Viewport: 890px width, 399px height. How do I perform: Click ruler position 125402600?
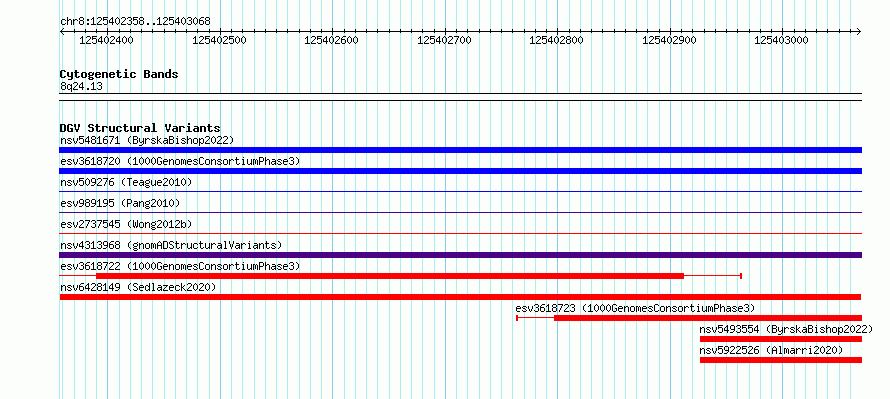click(331, 40)
